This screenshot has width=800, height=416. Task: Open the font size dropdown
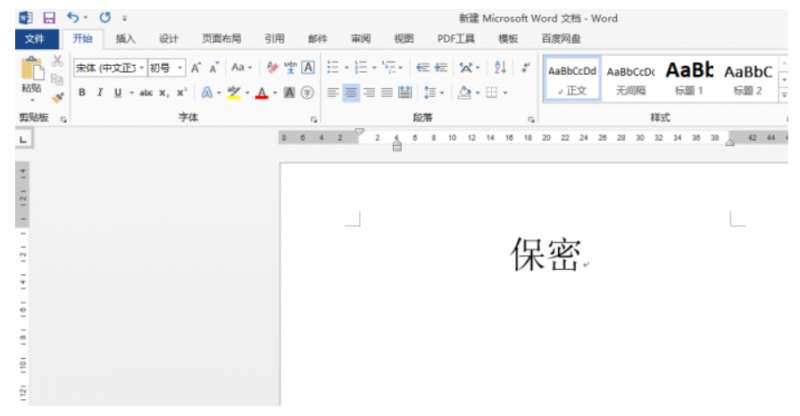point(181,68)
